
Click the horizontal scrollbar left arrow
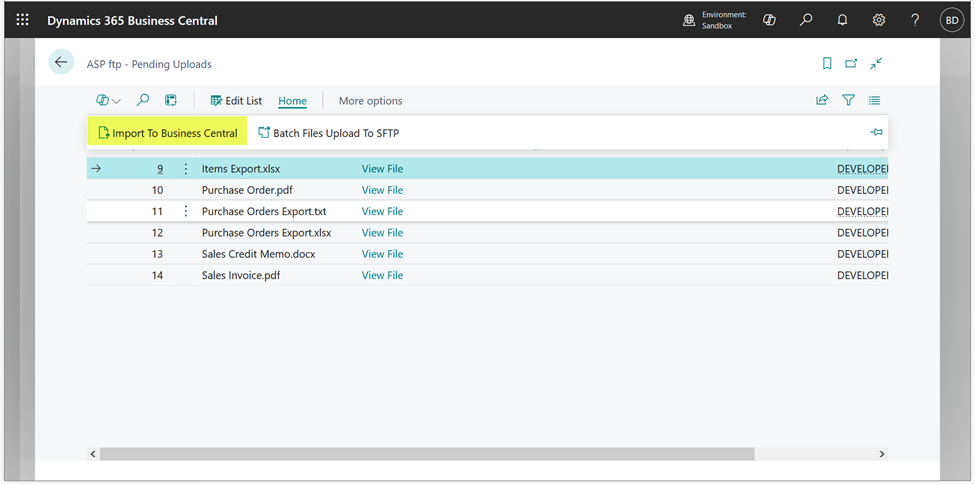point(93,454)
